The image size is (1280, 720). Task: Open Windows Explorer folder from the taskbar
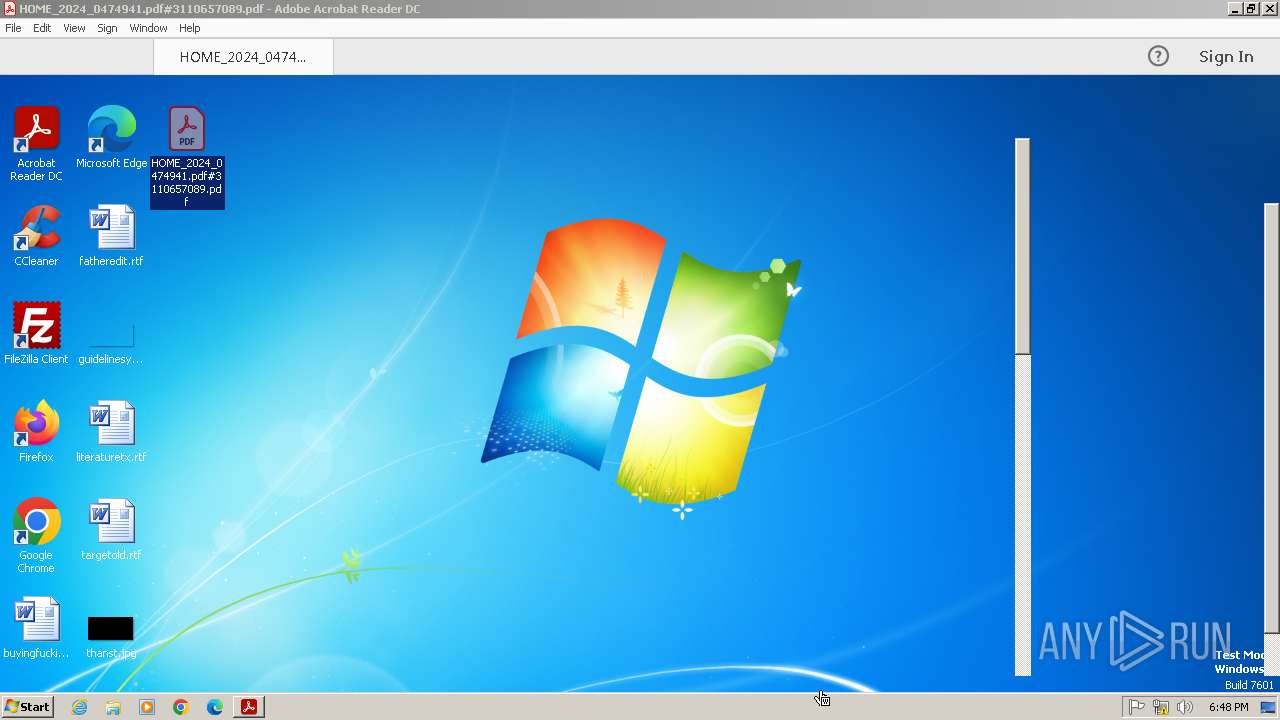pyautogui.click(x=113, y=707)
